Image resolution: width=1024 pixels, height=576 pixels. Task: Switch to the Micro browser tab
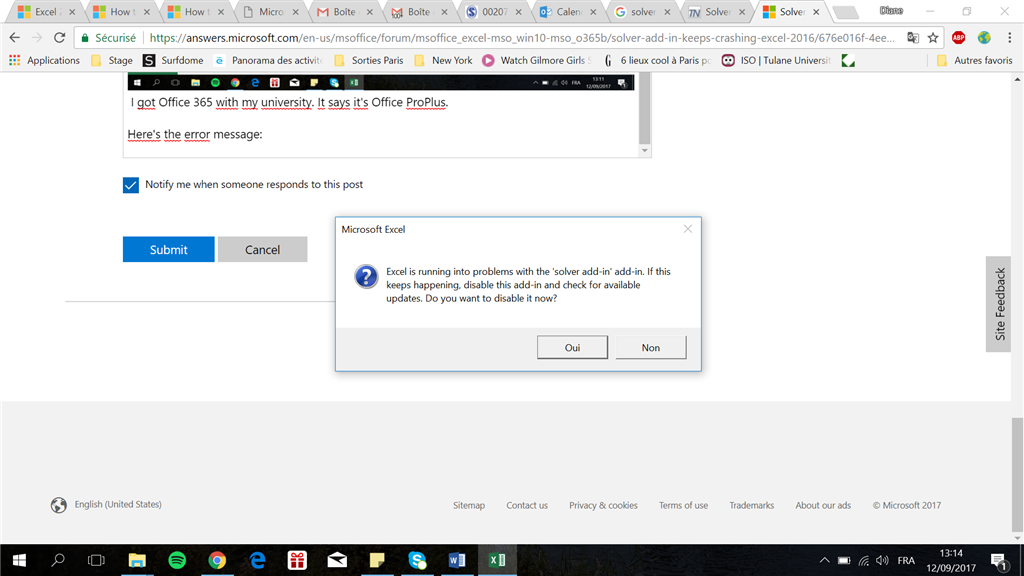click(x=269, y=12)
